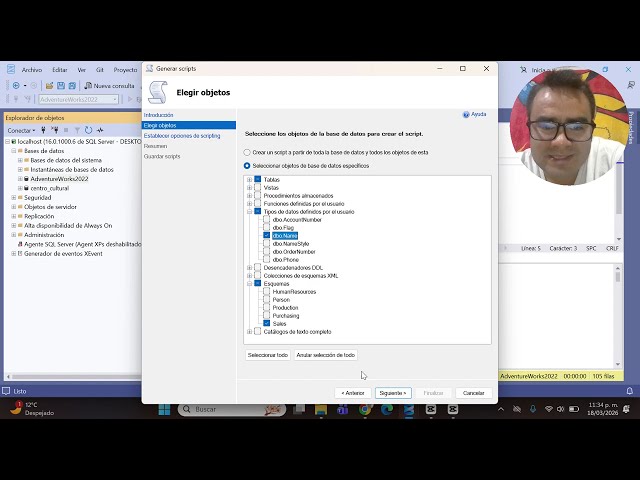Viewport: 640px width, 480px height.
Task: Switch to SSMS taskbar icon
Action: pyautogui.click(x=409, y=409)
